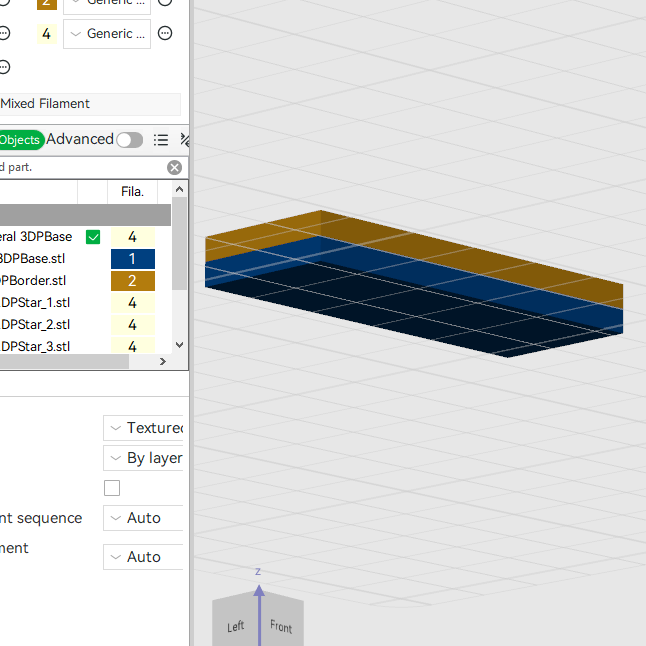The height and width of the screenshot is (646, 646).
Task: Click the object list scroll down arrow
Action: point(179,345)
